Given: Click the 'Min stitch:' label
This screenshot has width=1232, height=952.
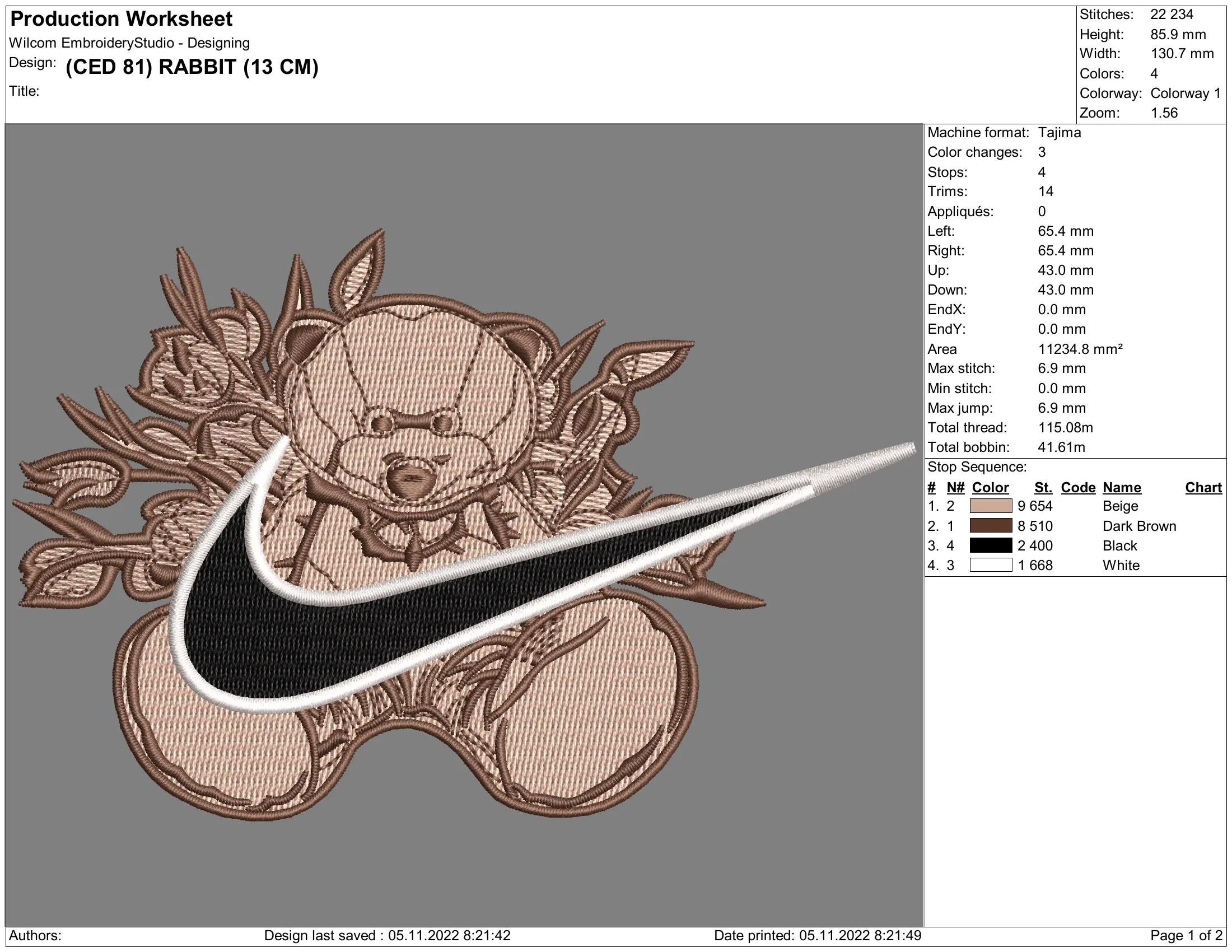Looking at the screenshot, I should pyautogui.click(x=959, y=389).
